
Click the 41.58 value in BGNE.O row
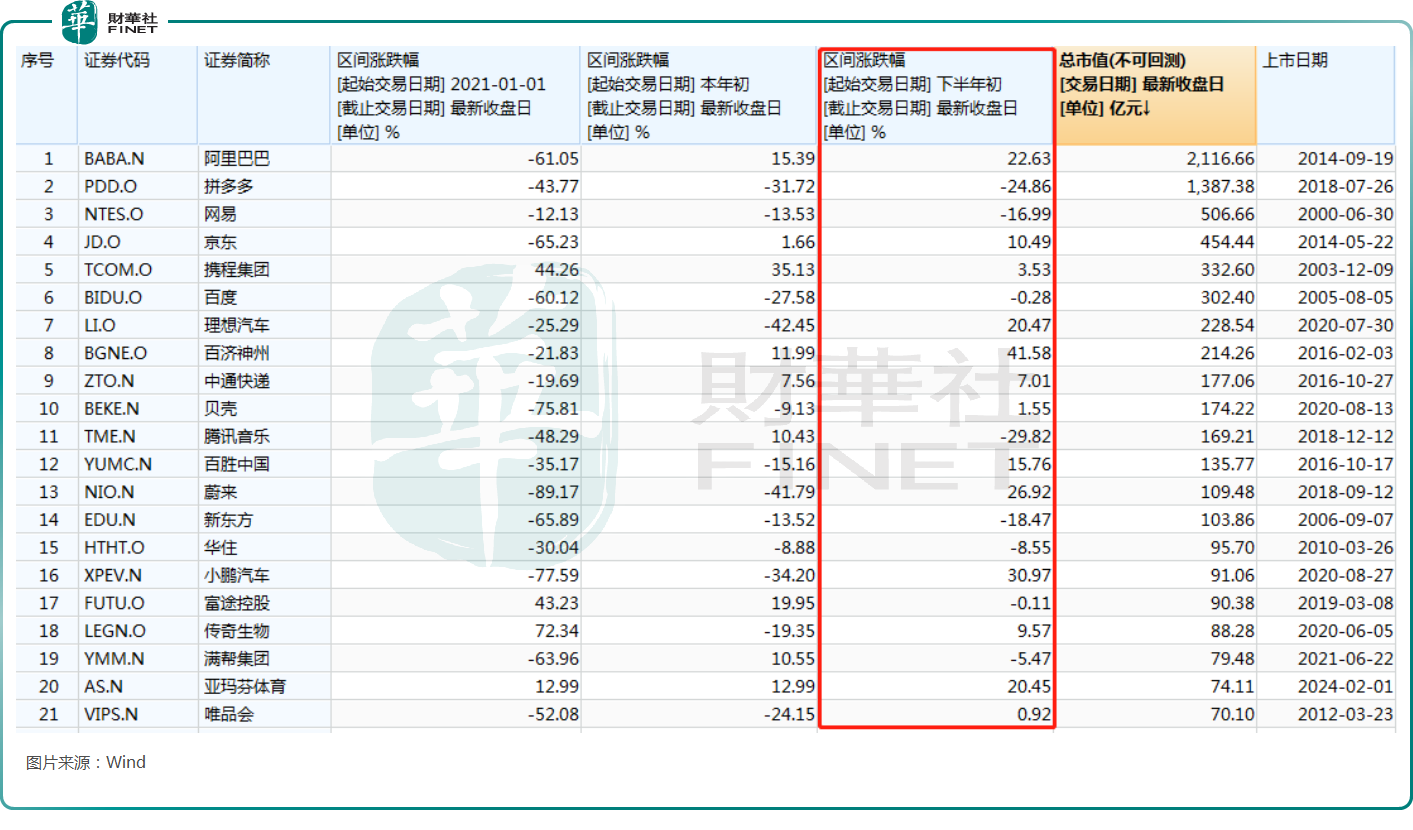(1033, 353)
